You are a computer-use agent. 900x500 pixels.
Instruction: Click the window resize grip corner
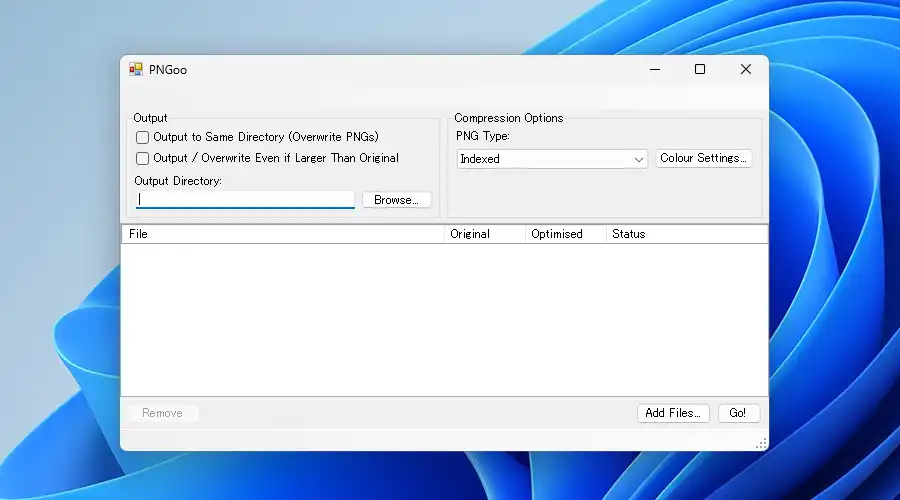coord(762,444)
